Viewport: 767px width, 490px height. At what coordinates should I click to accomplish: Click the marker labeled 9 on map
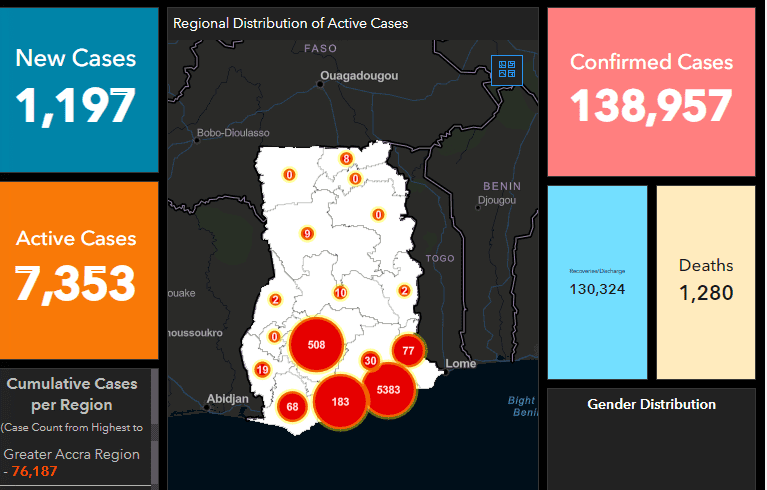coord(307,234)
